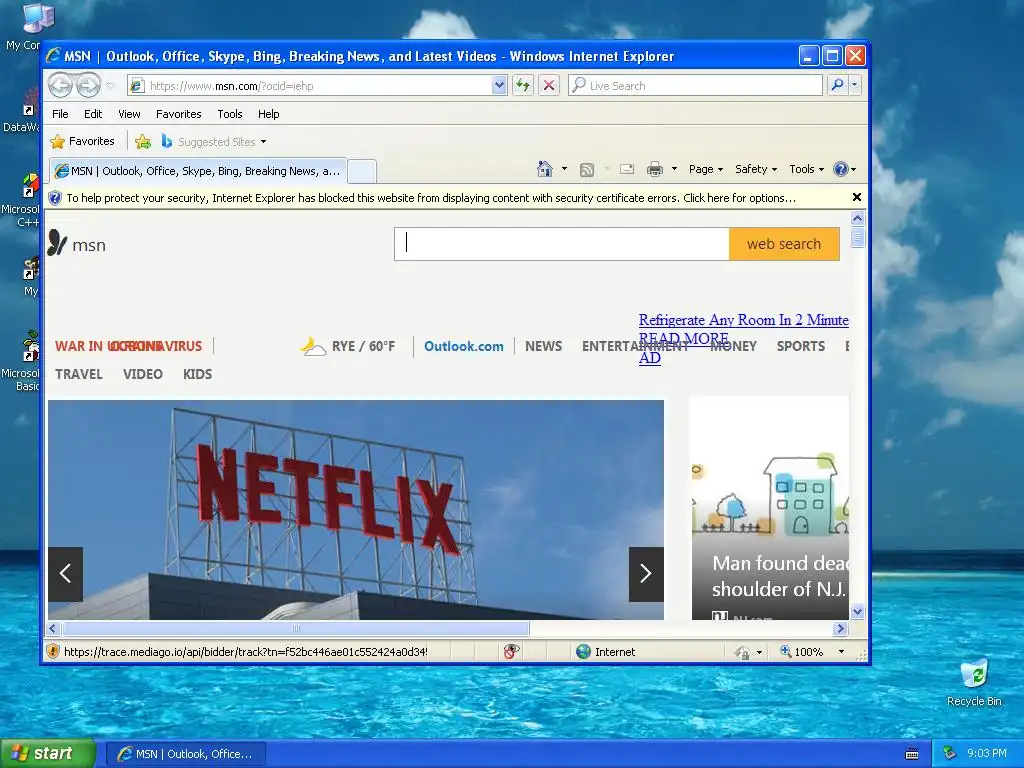Click the KIDS navigation link
1024x768 pixels.
tap(197, 374)
